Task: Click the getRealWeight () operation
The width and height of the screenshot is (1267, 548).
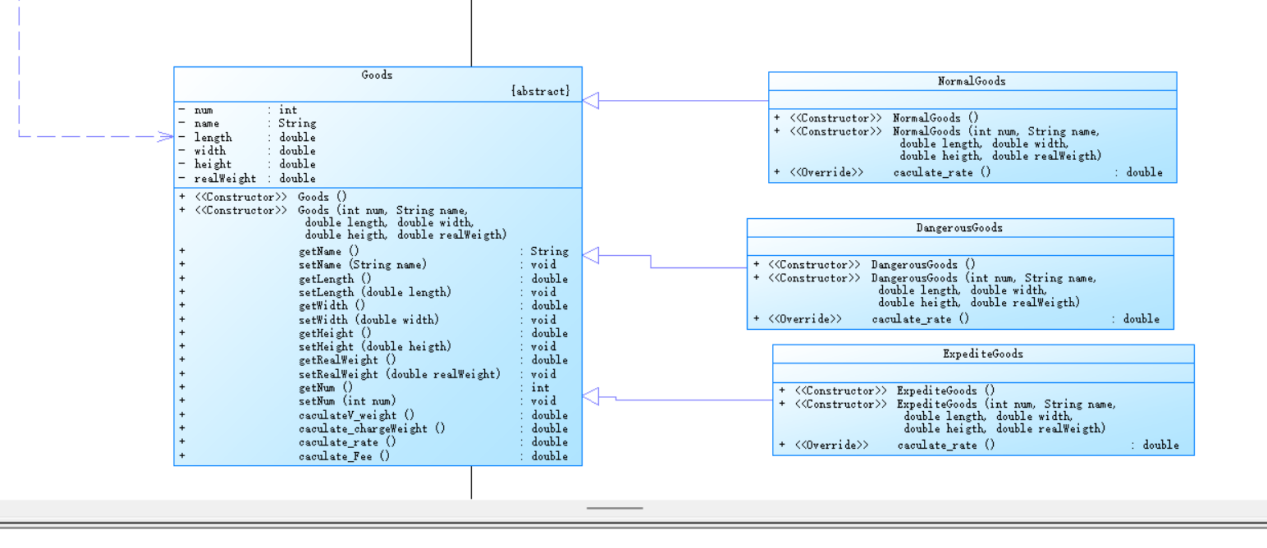Action: pos(374,360)
